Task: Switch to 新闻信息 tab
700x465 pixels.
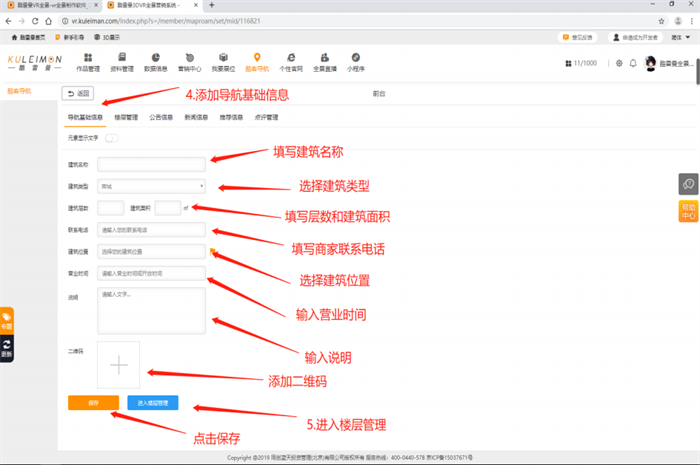Action: pos(196,117)
